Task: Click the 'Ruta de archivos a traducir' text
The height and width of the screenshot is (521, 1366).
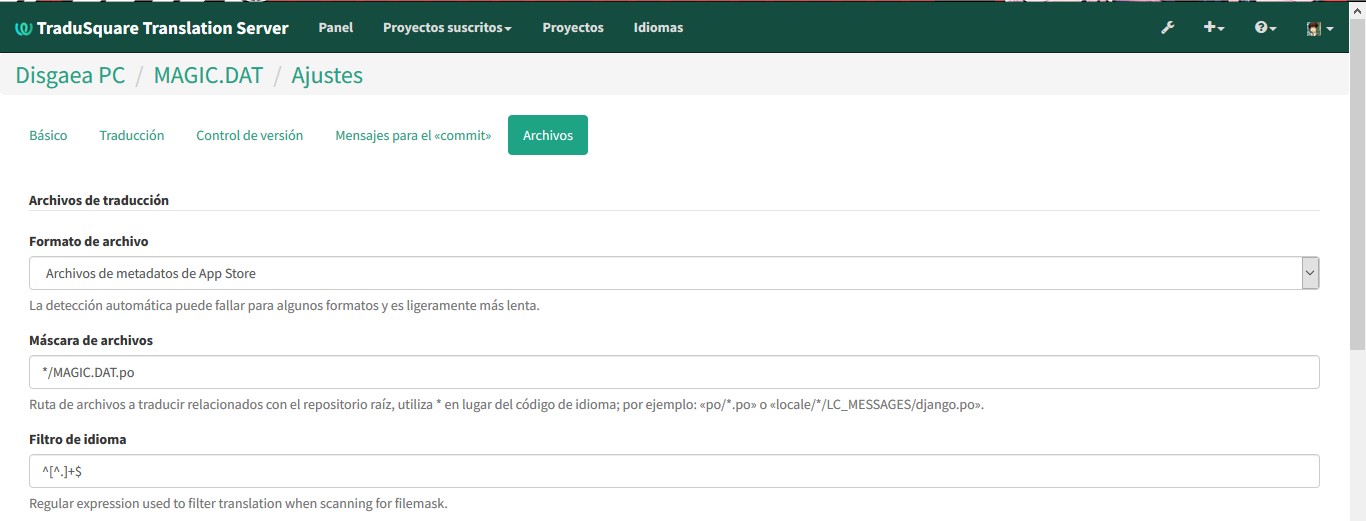Action: tap(506, 405)
